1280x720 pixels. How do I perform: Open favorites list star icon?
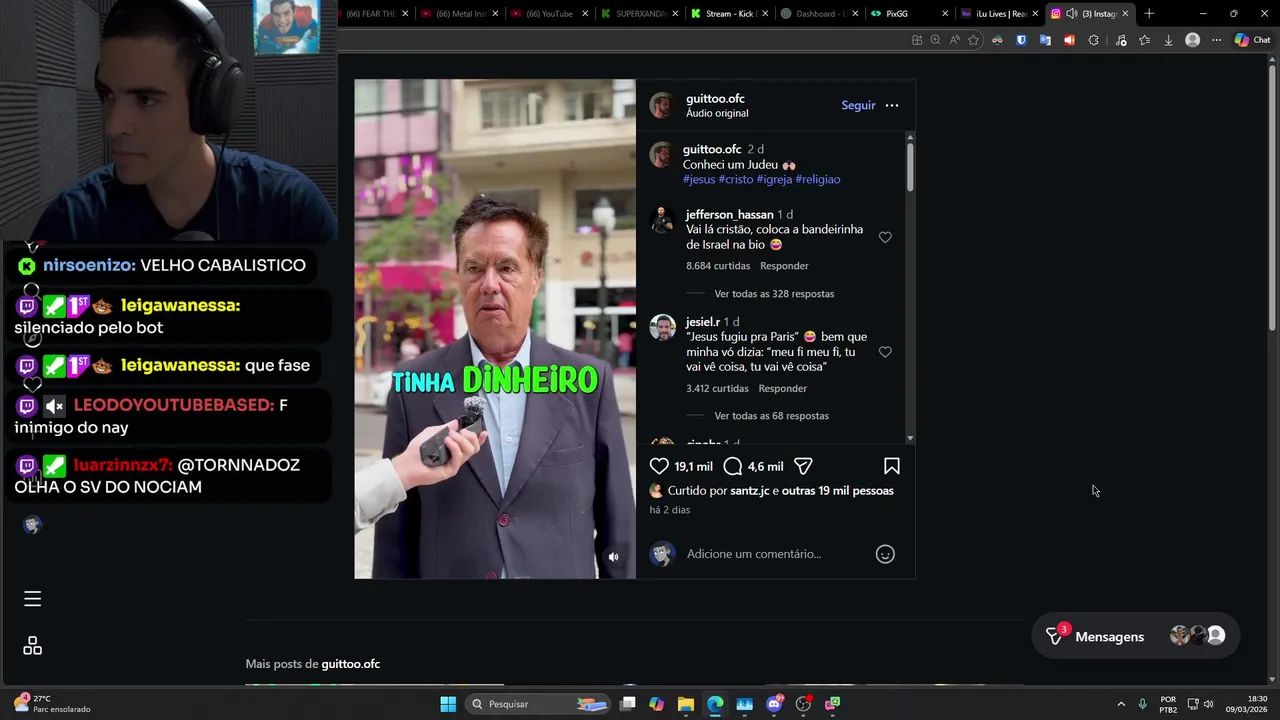click(1144, 40)
